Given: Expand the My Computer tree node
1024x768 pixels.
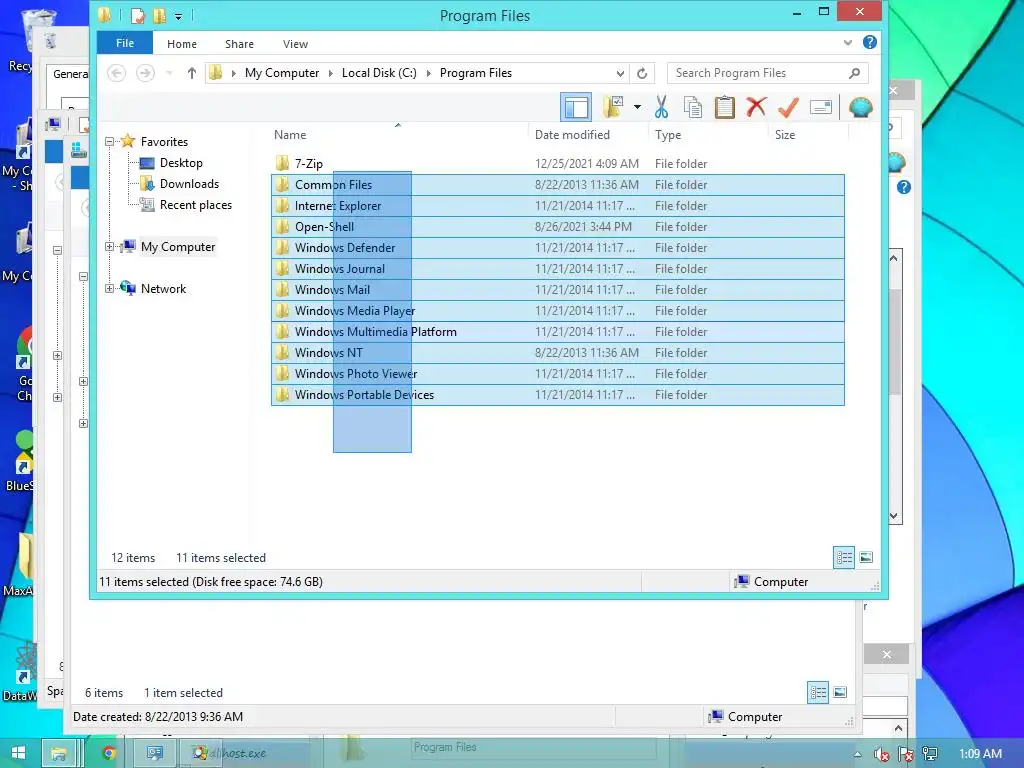Looking at the screenshot, I should click(109, 247).
